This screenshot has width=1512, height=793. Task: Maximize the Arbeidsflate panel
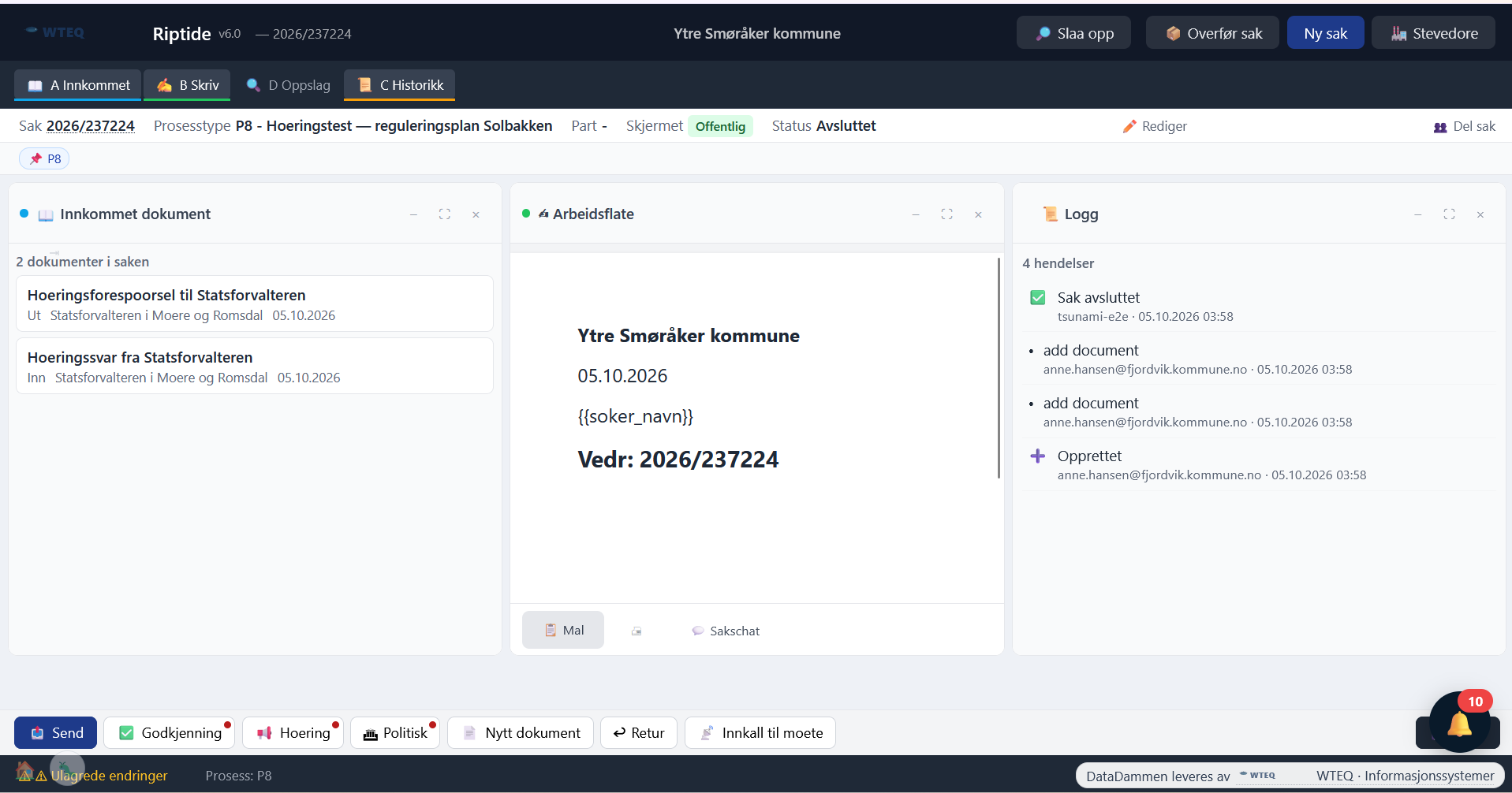[946, 214]
